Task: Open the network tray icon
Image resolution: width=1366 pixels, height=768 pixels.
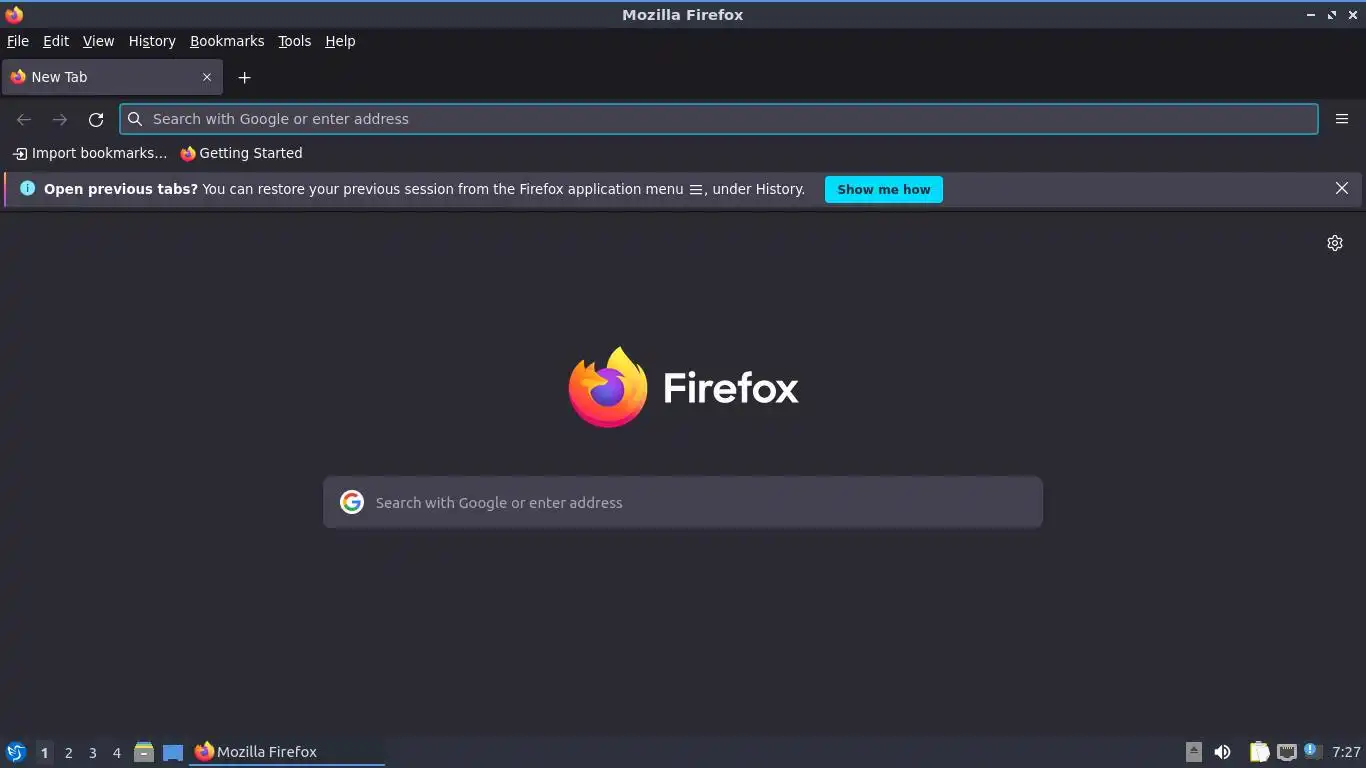Action: (1287, 752)
